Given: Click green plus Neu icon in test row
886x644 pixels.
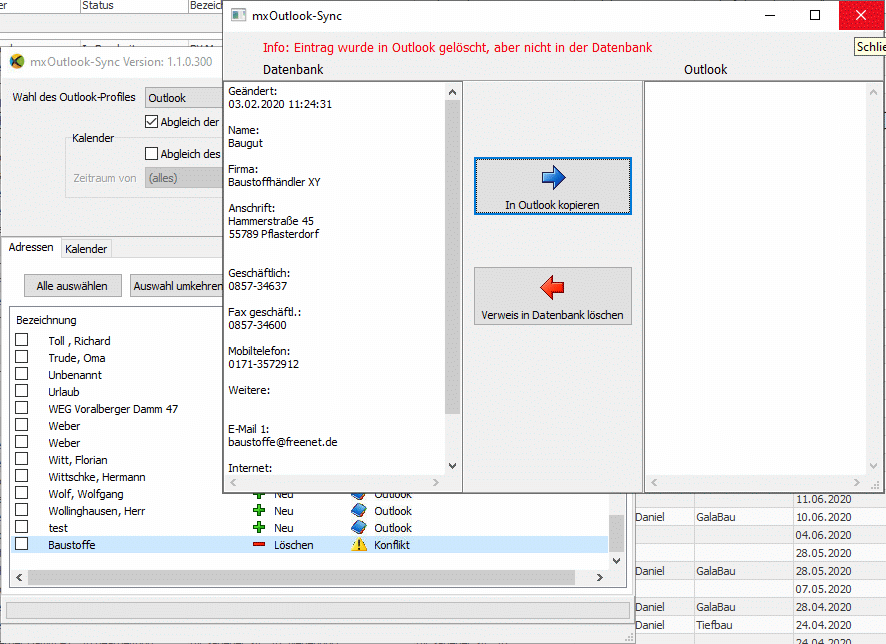Looking at the screenshot, I should pos(259,527).
